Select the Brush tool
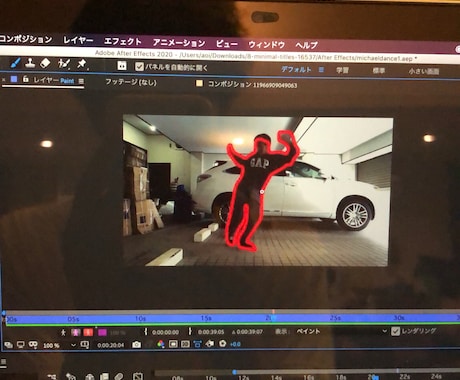 click(x=14, y=62)
